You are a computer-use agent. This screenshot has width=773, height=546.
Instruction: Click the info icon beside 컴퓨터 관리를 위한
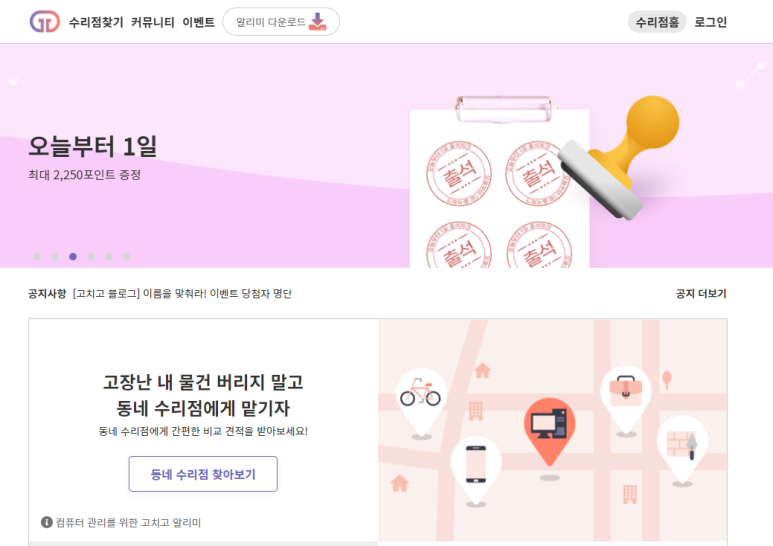point(47,522)
